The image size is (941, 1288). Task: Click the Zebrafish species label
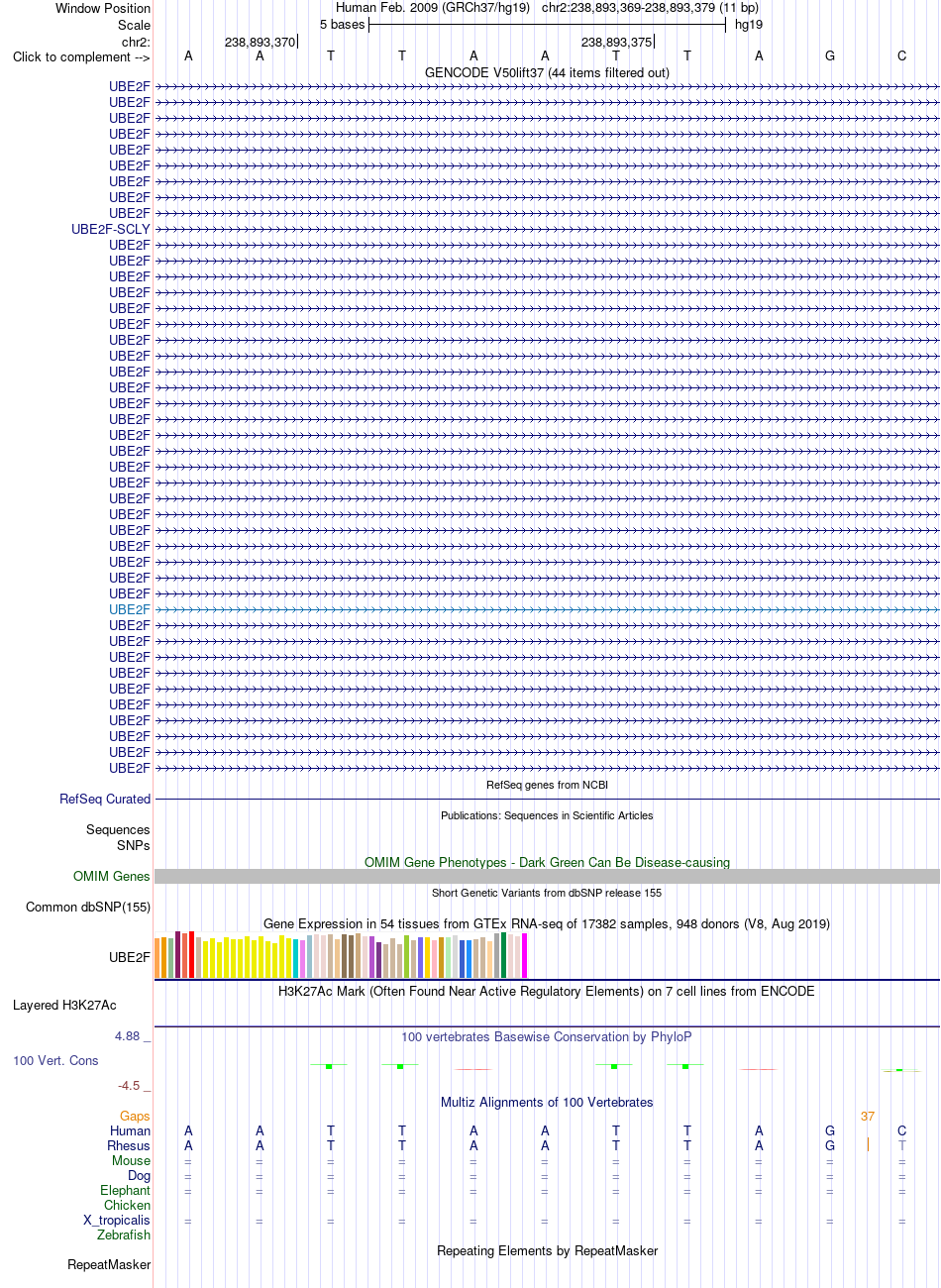click(124, 1234)
